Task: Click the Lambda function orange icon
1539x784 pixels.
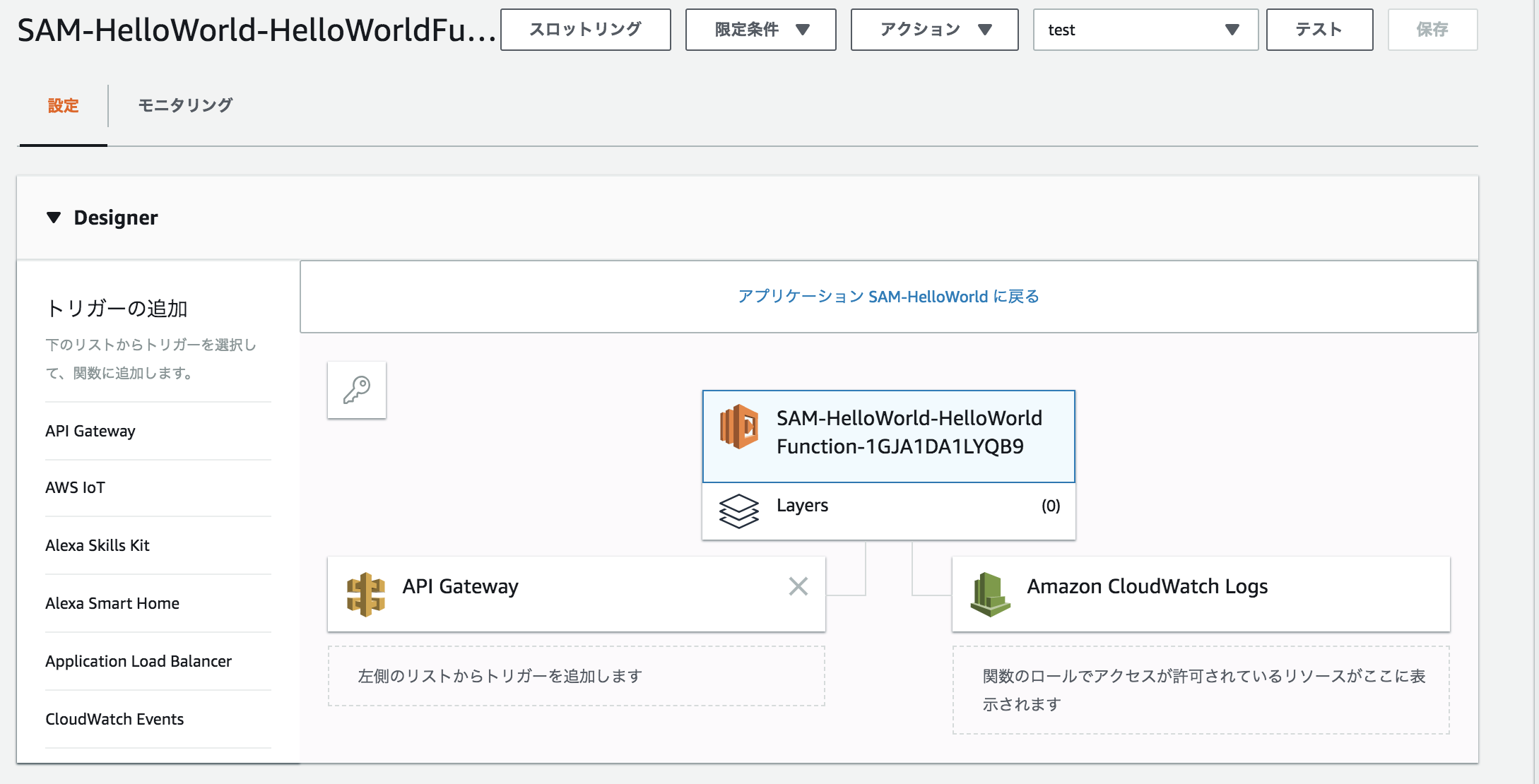Action: pyautogui.click(x=739, y=427)
